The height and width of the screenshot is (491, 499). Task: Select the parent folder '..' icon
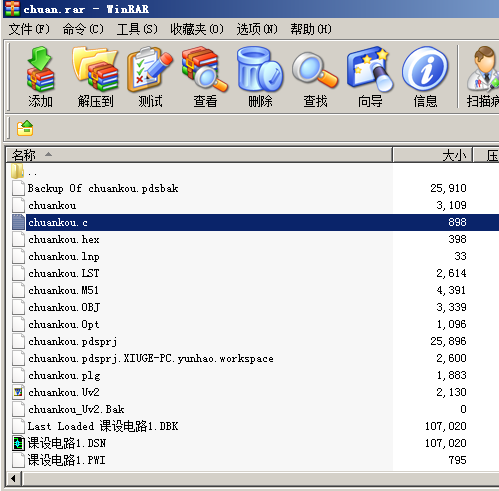[17, 171]
